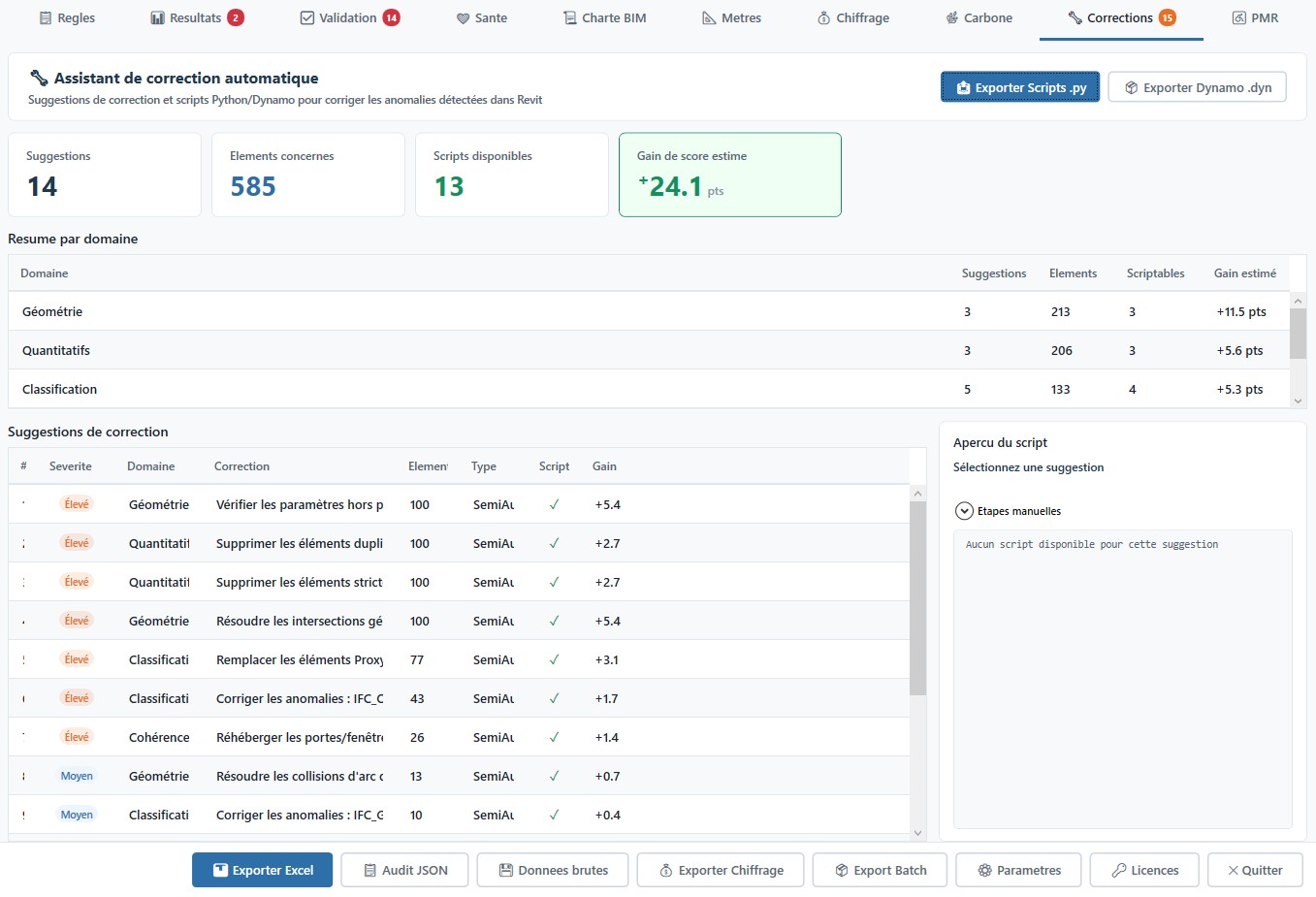Click domain table scrollbar up arrow
1316x897 pixels.
point(1298,301)
